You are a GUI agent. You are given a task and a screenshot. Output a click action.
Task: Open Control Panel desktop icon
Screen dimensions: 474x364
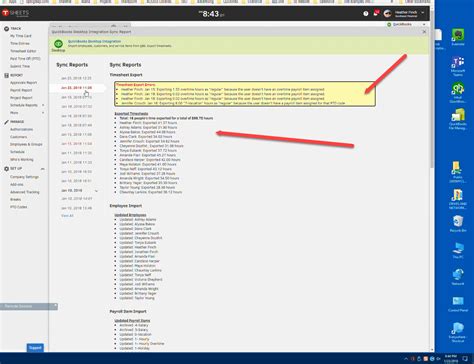click(x=458, y=304)
